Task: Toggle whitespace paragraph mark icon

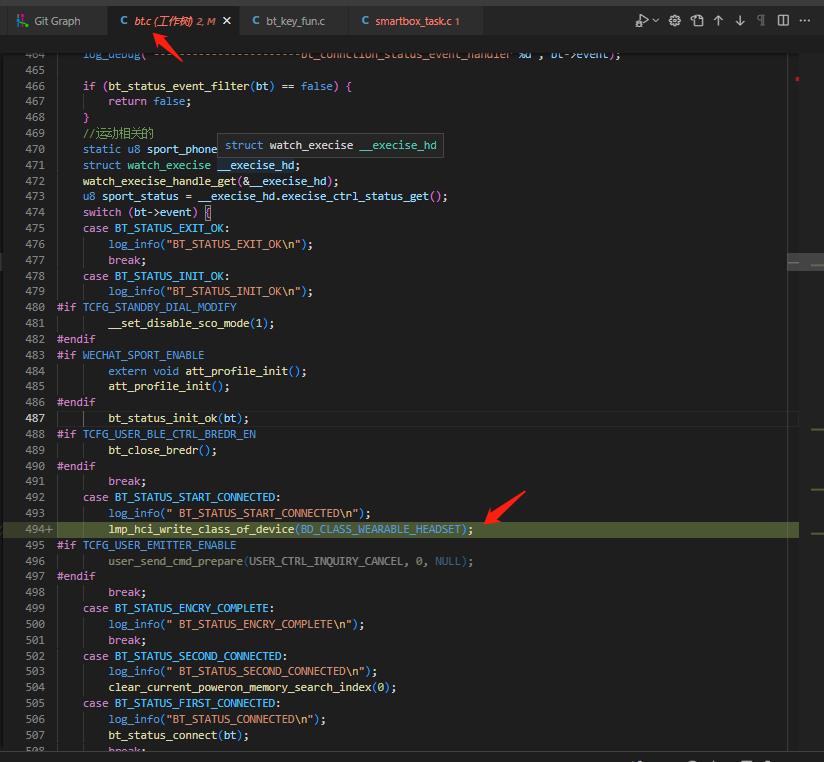Action: point(761,20)
